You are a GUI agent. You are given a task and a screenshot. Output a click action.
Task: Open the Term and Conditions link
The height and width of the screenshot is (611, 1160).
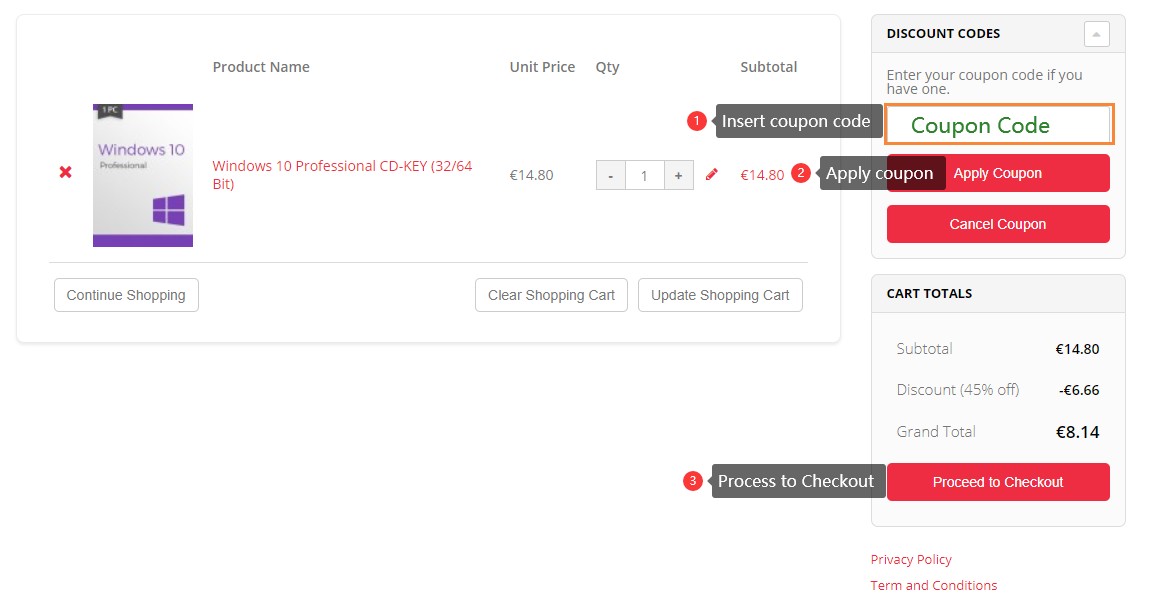934,585
